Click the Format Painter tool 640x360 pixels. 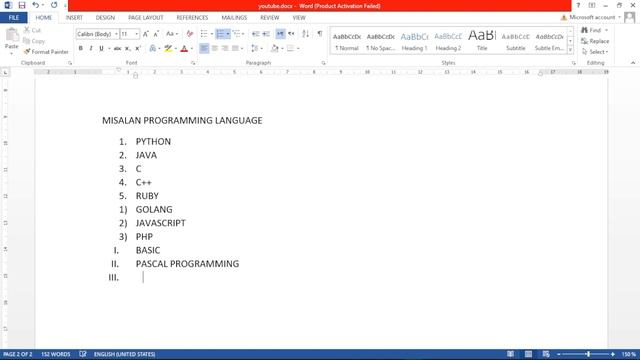click(x=46, y=52)
